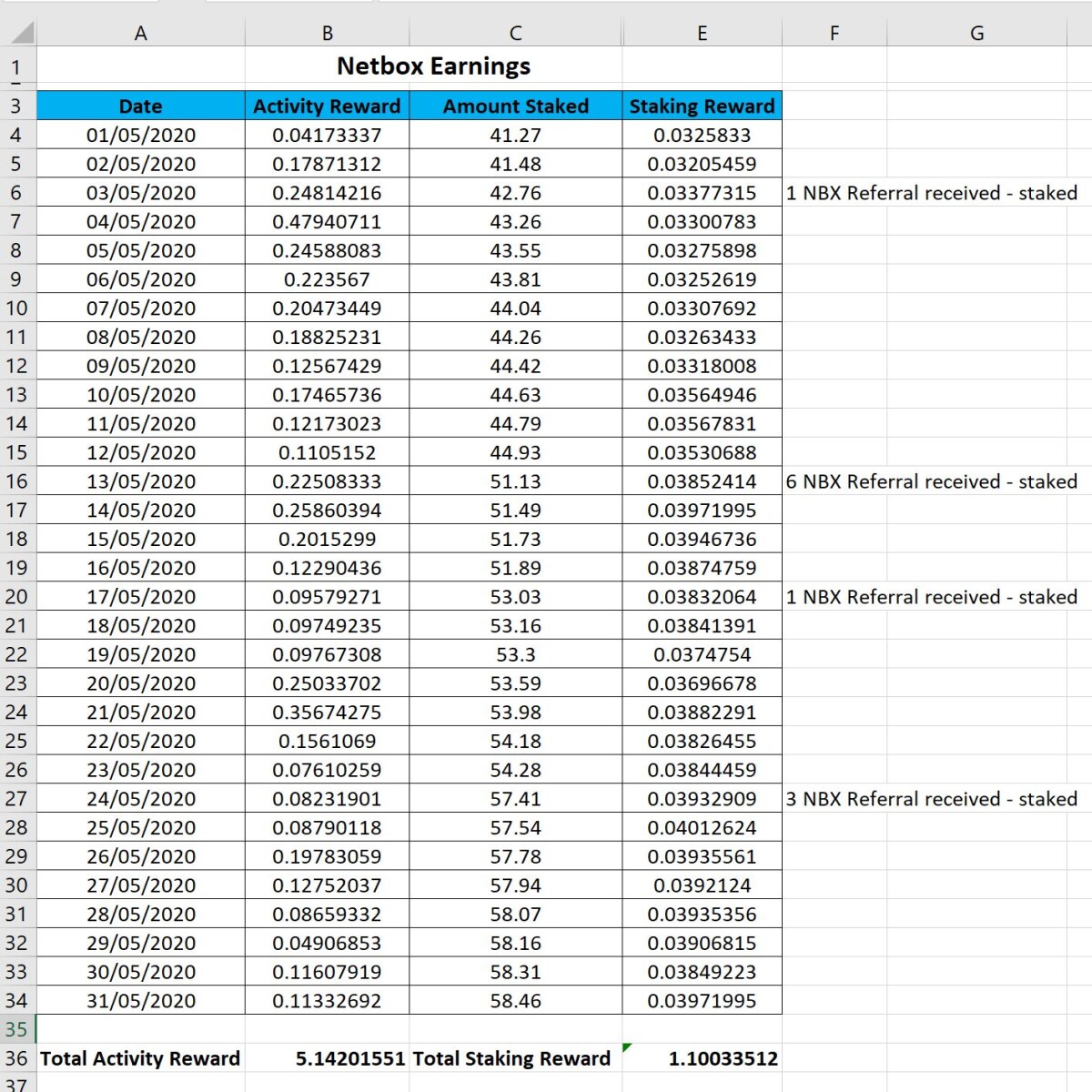Select row 35 header

pos(17,1029)
